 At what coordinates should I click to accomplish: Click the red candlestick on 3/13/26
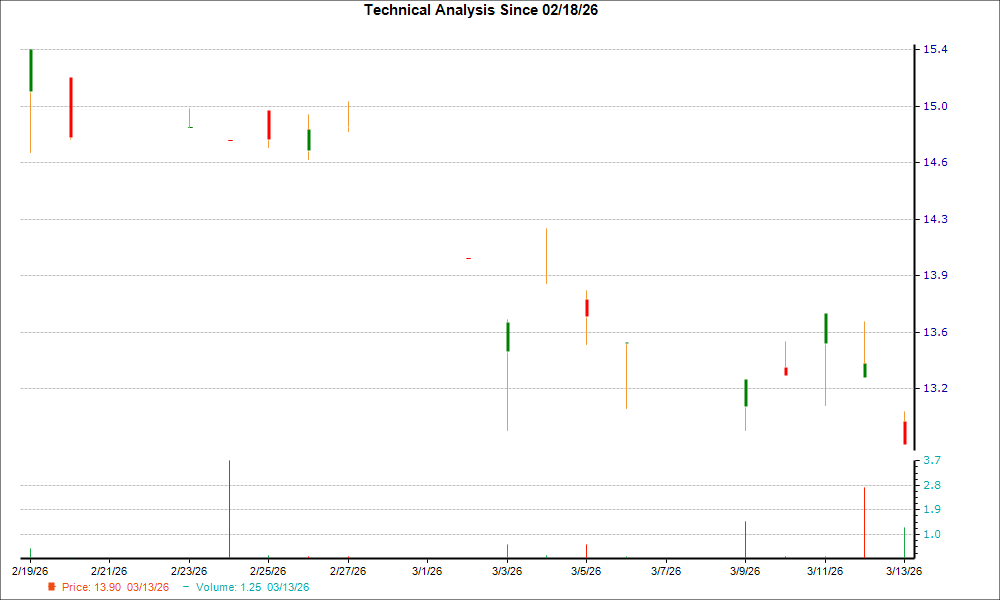[905, 432]
